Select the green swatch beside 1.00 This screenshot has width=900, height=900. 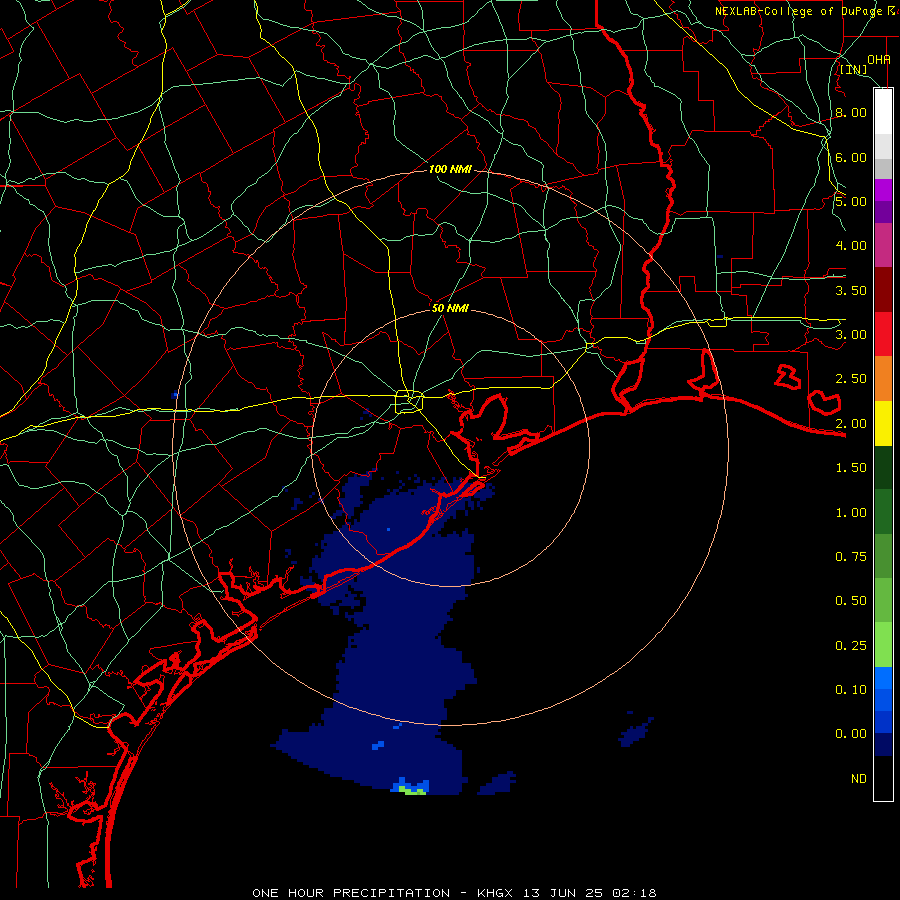[883, 512]
